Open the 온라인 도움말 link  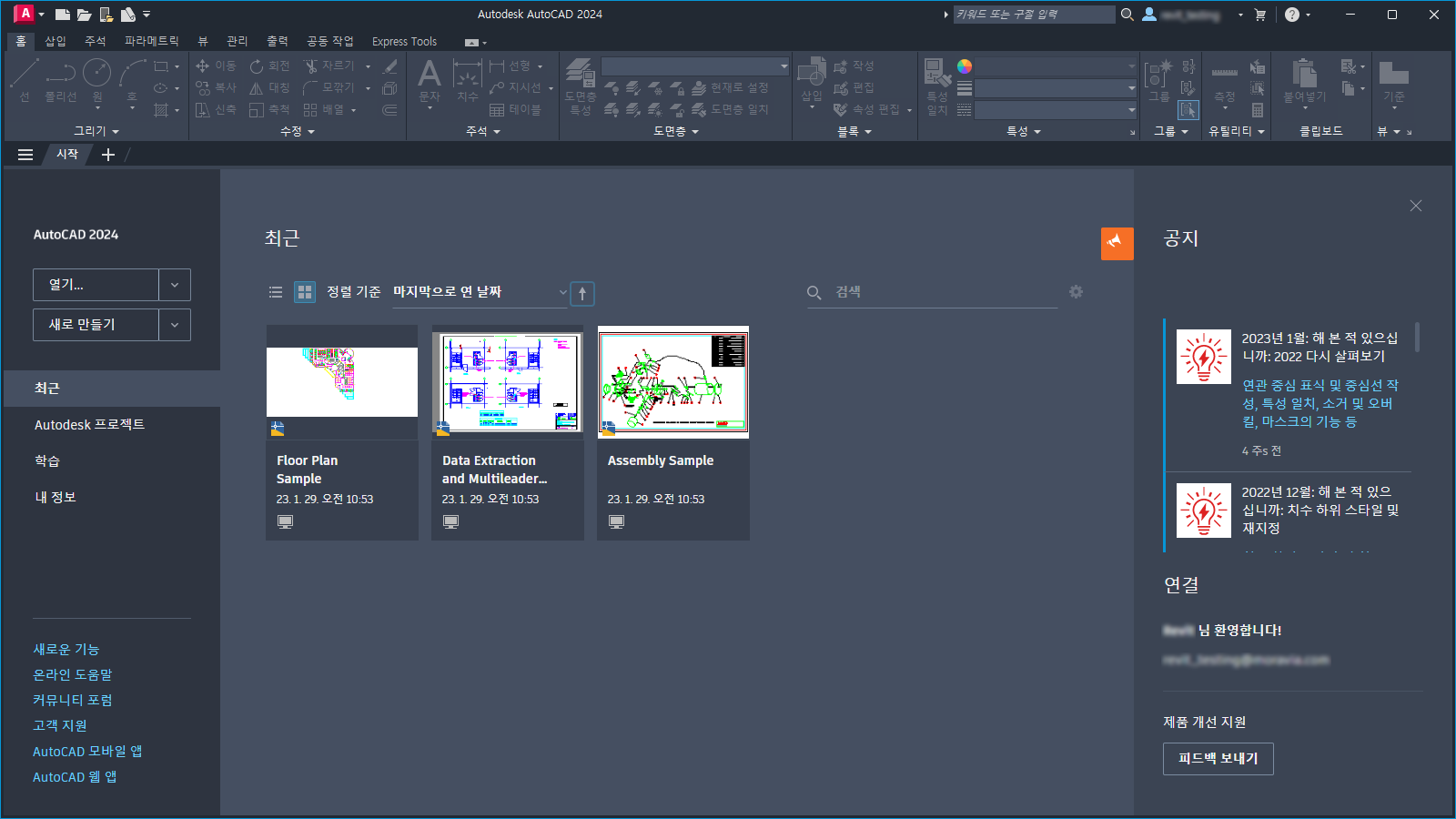[73, 674]
